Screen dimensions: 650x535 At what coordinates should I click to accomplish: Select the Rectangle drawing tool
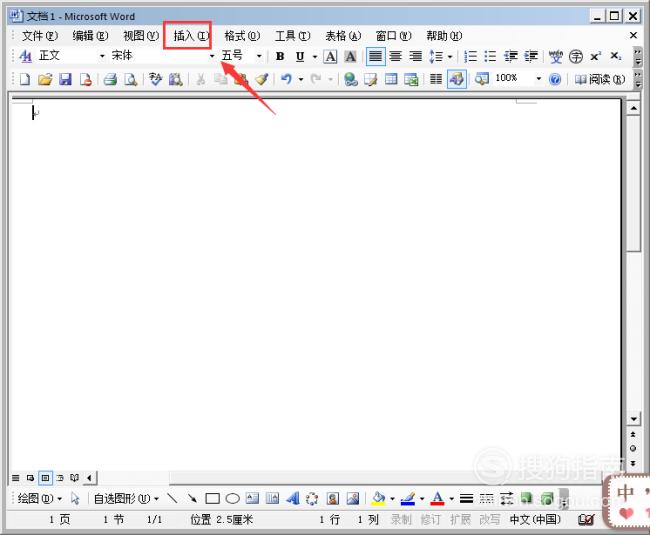pos(212,498)
